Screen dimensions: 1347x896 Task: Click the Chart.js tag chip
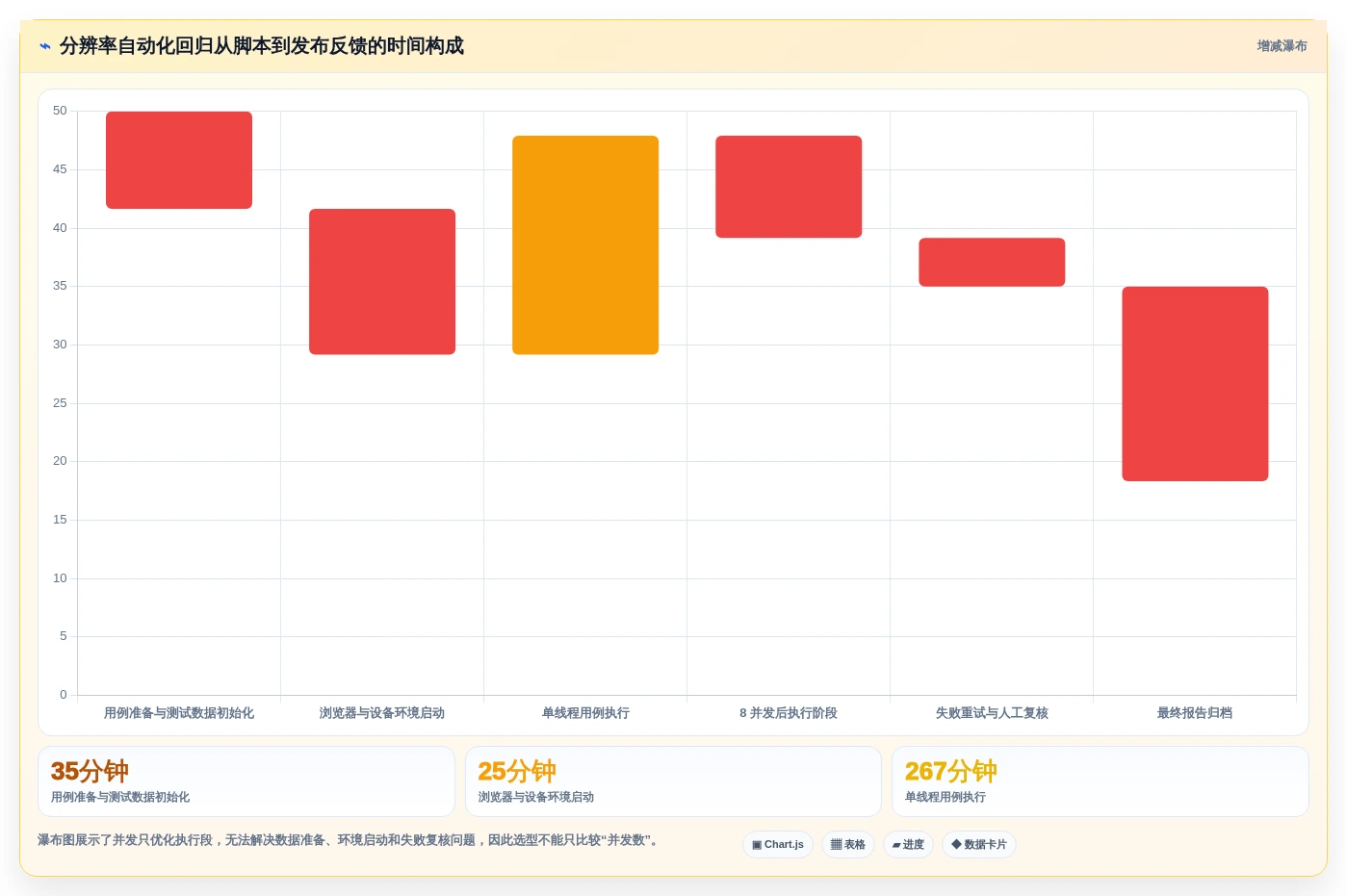point(778,845)
